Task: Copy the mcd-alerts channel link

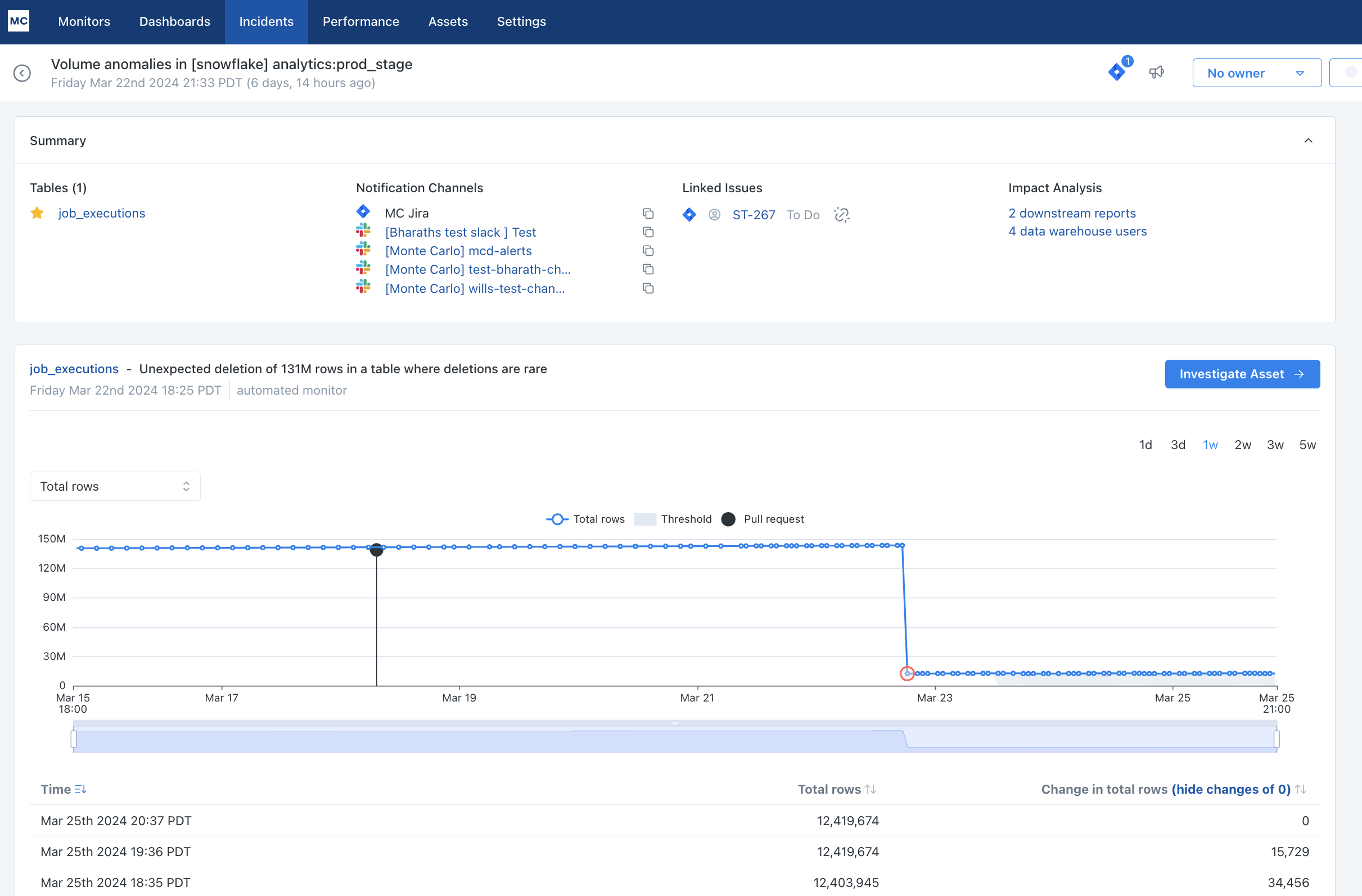Action: tap(648, 251)
